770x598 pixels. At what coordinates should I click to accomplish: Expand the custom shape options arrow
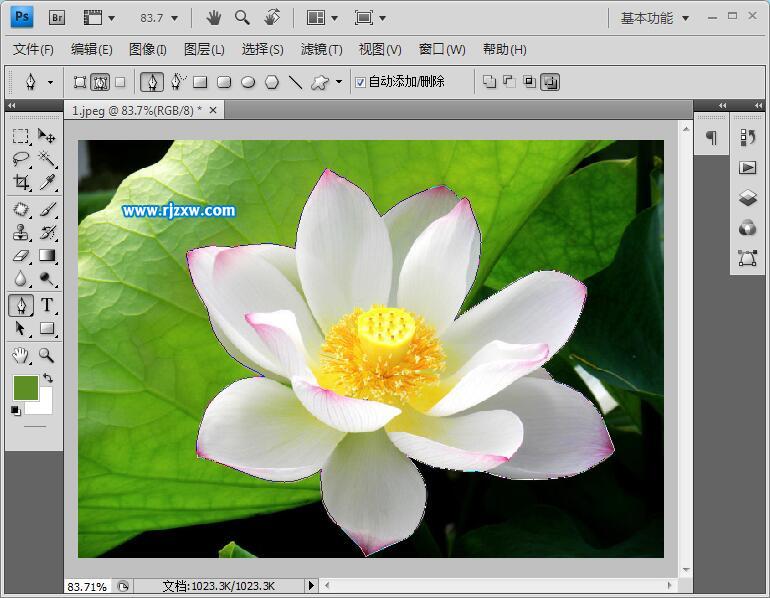click(x=339, y=82)
